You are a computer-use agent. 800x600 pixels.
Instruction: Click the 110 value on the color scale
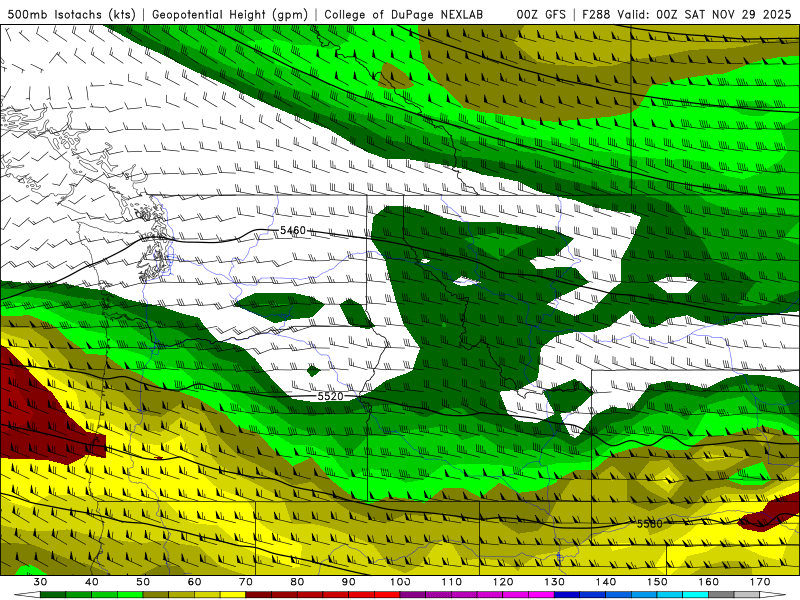[x=452, y=582]
